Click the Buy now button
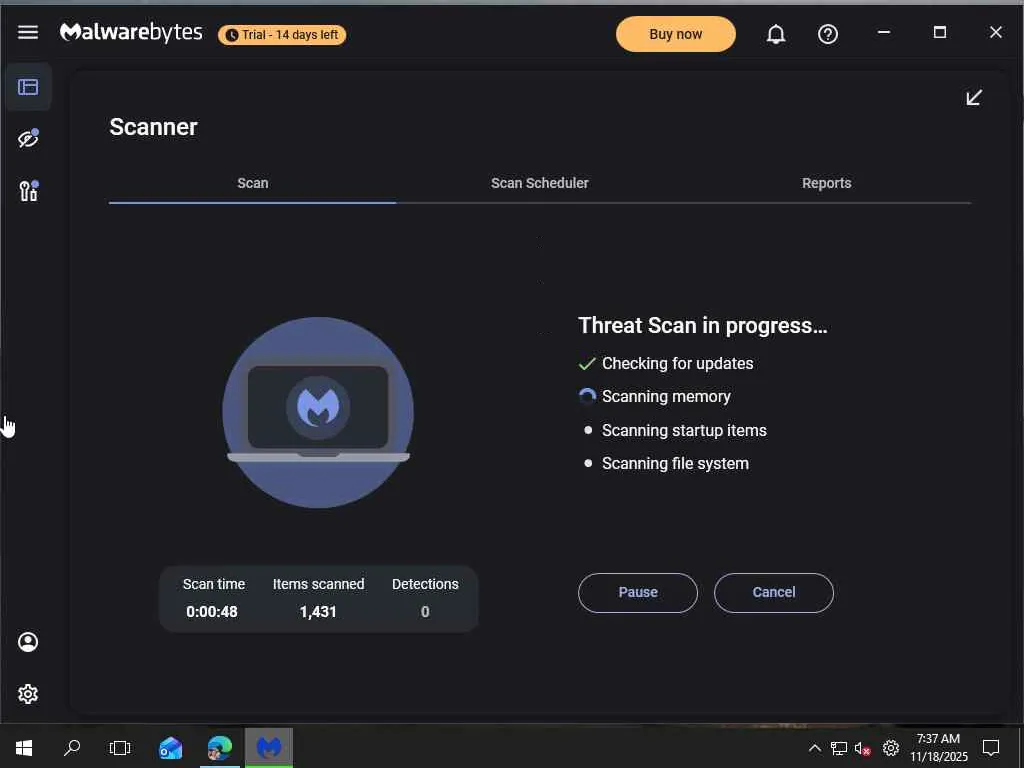1024x768 pixels. (675, 34)
